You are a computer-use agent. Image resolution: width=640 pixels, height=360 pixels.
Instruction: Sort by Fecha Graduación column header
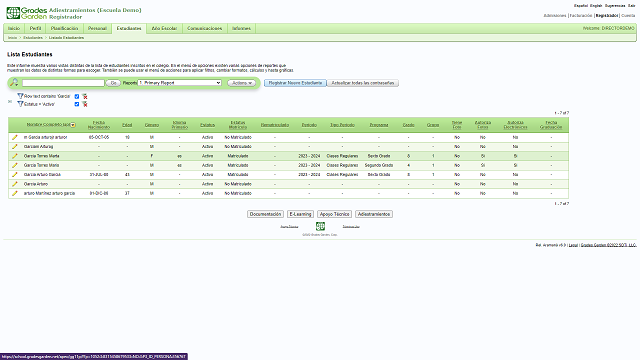(551, 125)
